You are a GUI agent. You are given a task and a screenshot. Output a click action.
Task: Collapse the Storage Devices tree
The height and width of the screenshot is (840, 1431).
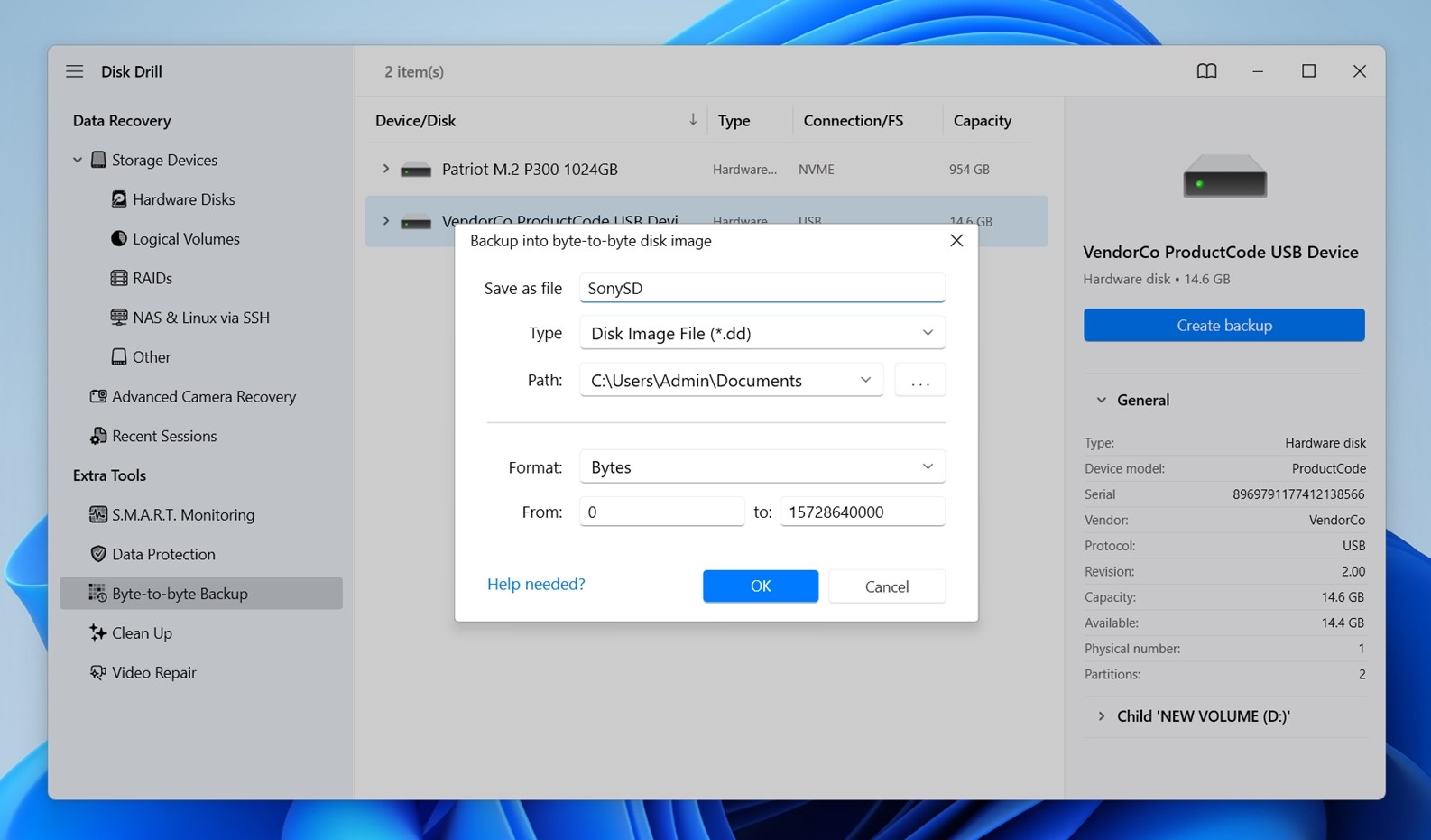pos(78,160)
